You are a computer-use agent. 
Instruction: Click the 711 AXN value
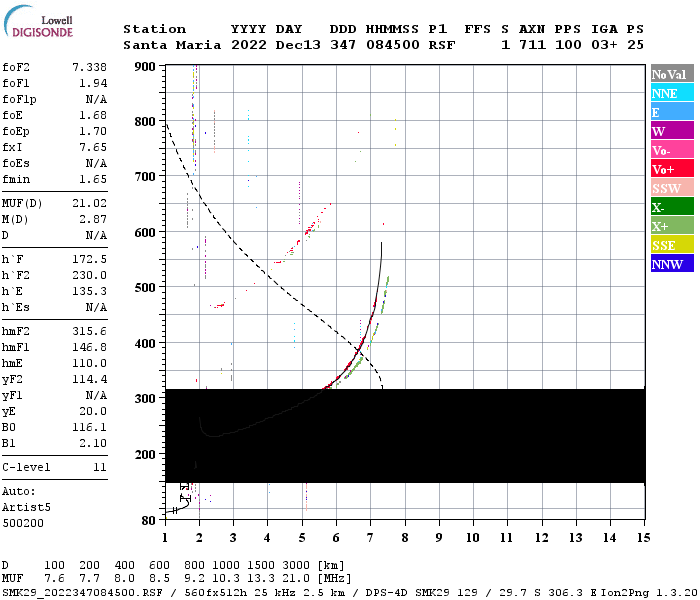(x=532, y=45)
